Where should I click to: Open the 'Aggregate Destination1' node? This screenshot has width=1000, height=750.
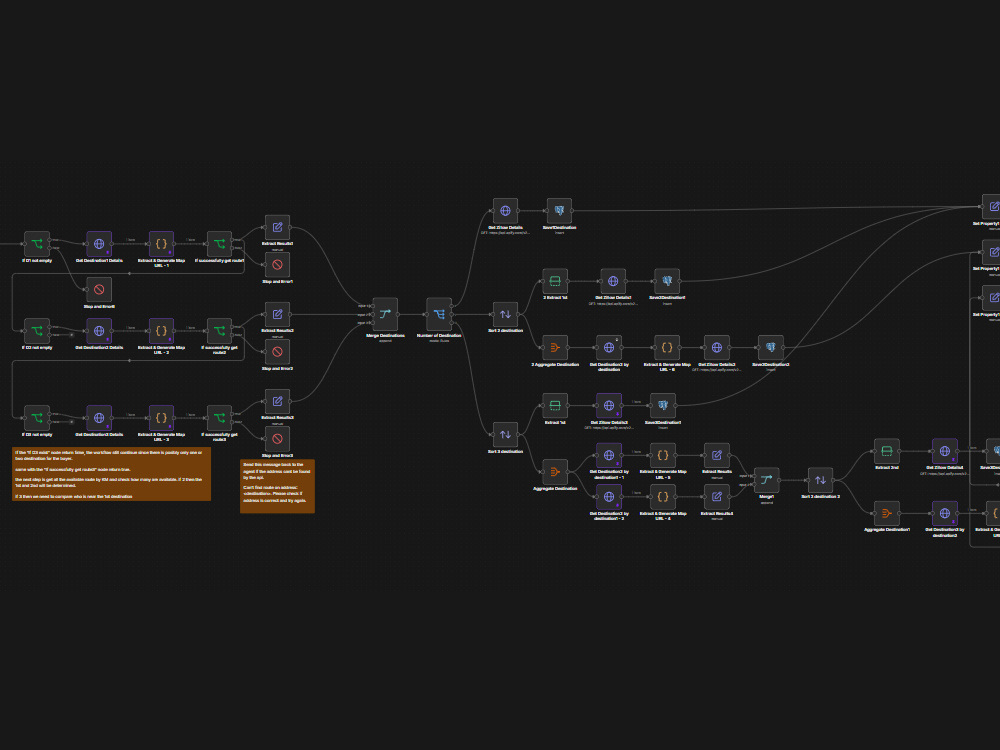coord(886,513)
